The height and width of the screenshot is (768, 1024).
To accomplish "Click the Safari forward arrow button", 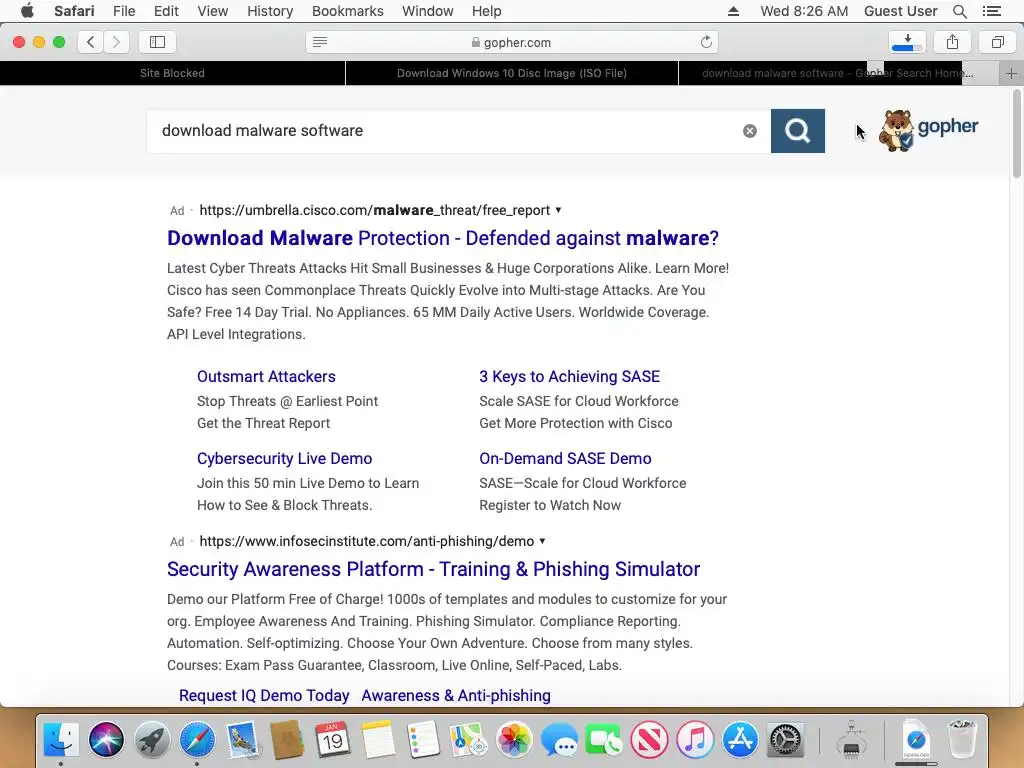I will point(116,42).
